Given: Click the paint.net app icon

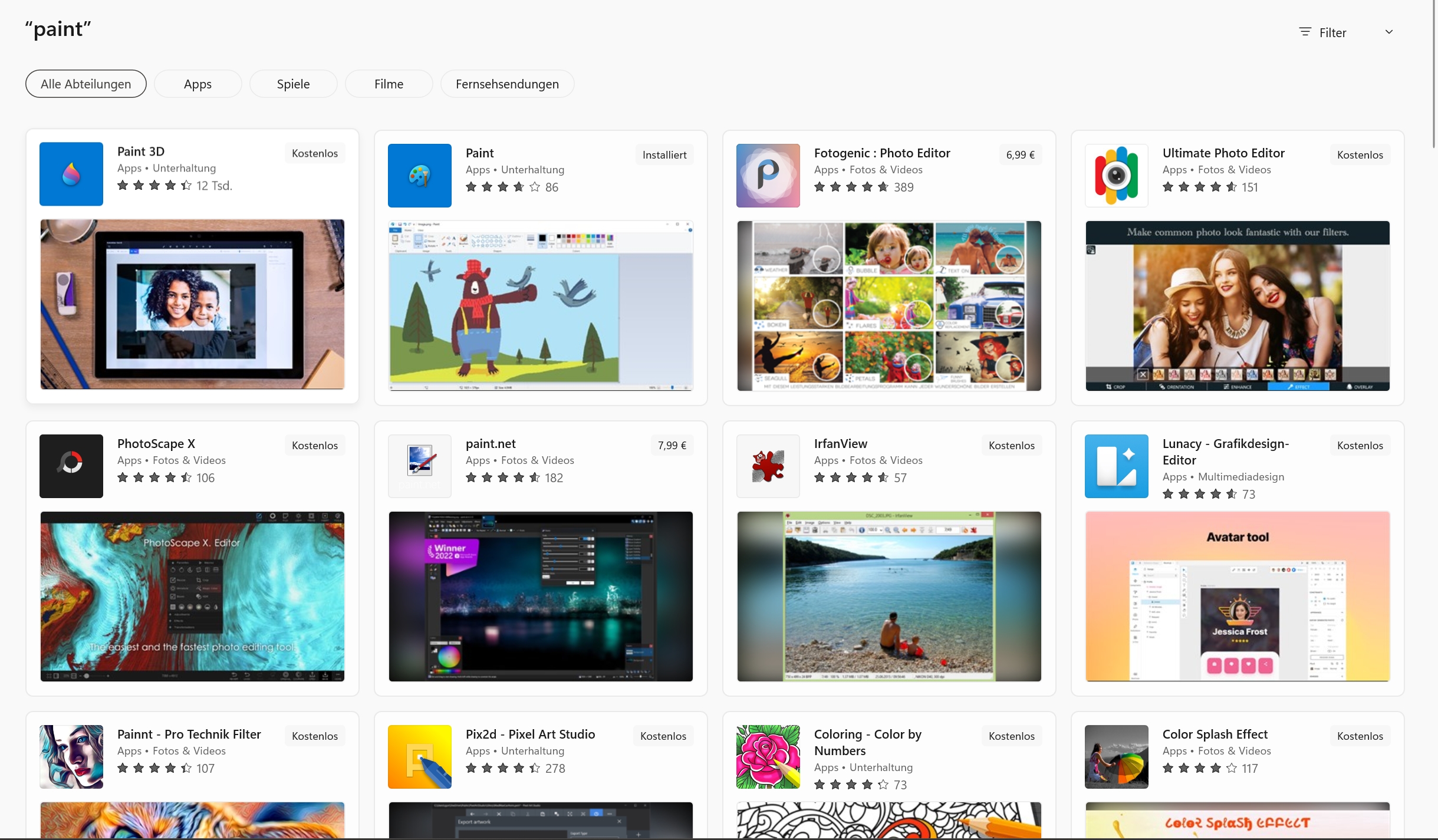Looking at the screenshot, I should pos(419,466).
